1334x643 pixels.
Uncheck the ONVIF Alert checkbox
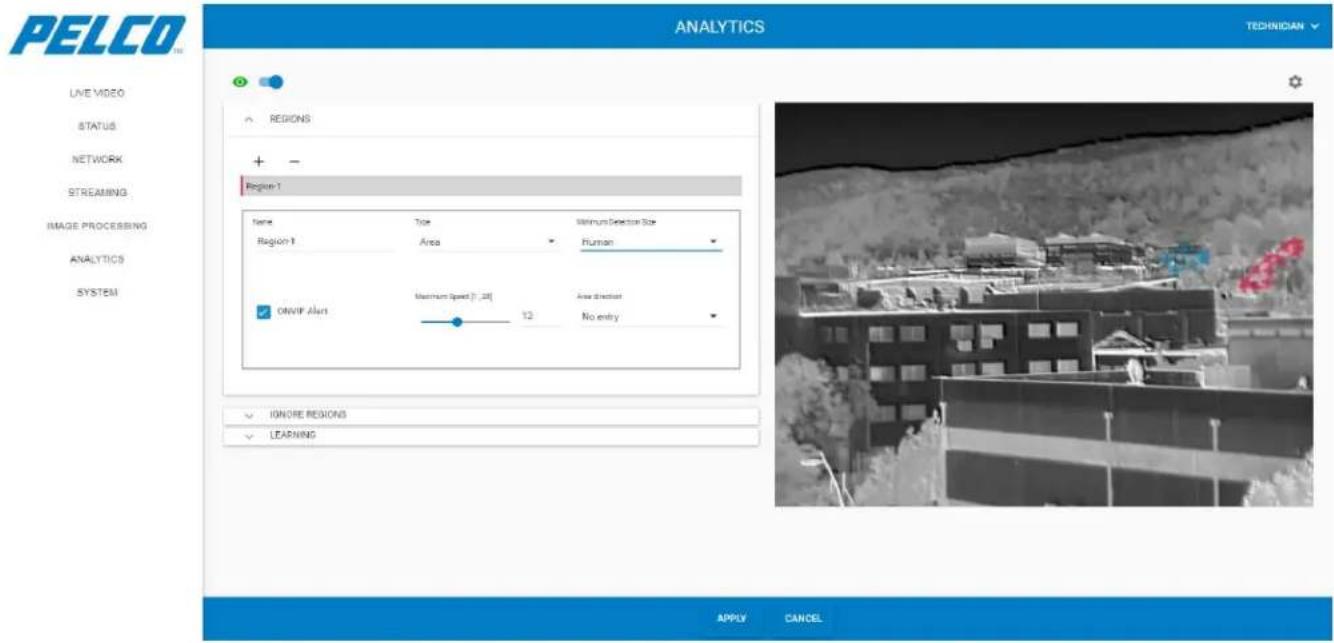[263, 312]
